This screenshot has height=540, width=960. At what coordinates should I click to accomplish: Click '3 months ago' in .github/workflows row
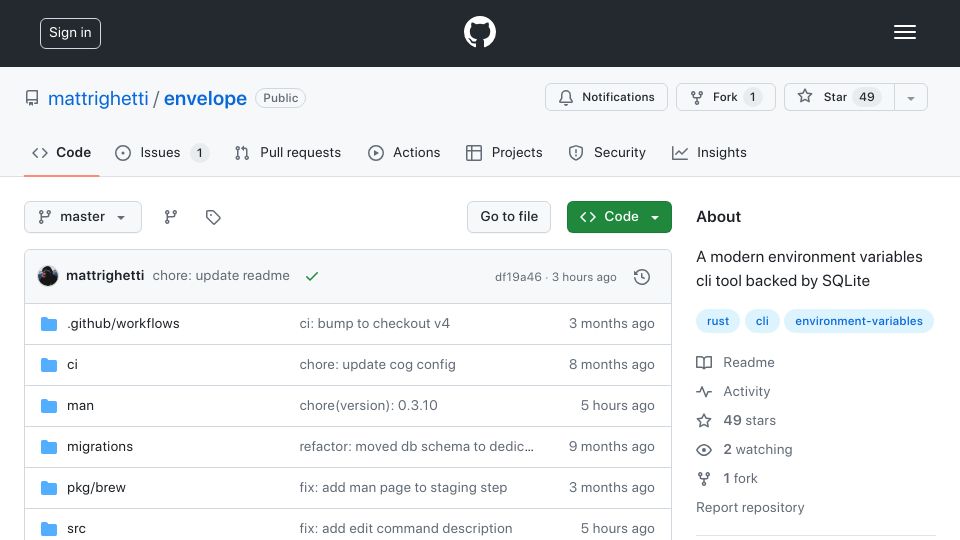click(x=612, y=323)
